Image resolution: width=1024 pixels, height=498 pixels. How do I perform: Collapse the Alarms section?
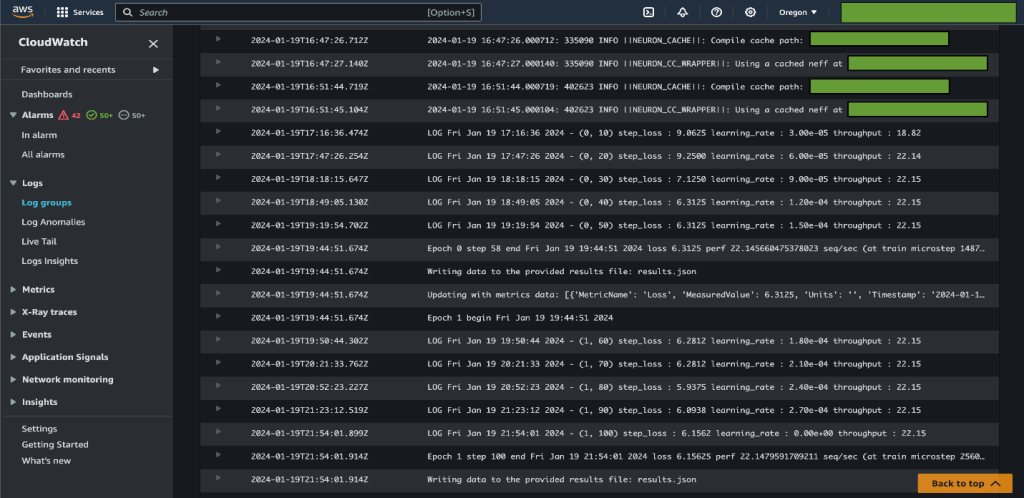(x=14, y=115)
